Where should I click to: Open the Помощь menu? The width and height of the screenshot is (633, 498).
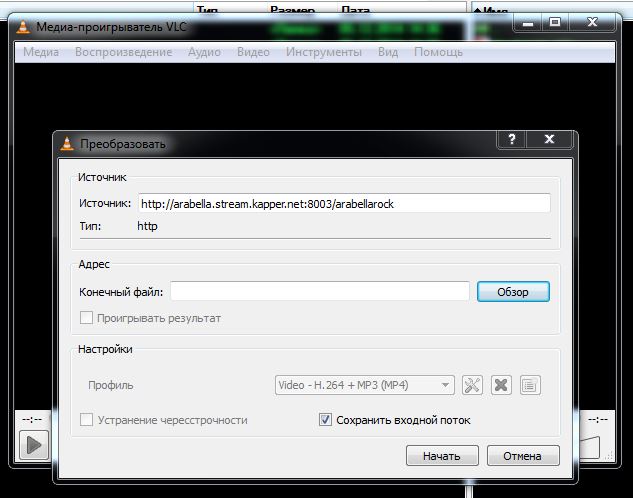pos(438,52)
